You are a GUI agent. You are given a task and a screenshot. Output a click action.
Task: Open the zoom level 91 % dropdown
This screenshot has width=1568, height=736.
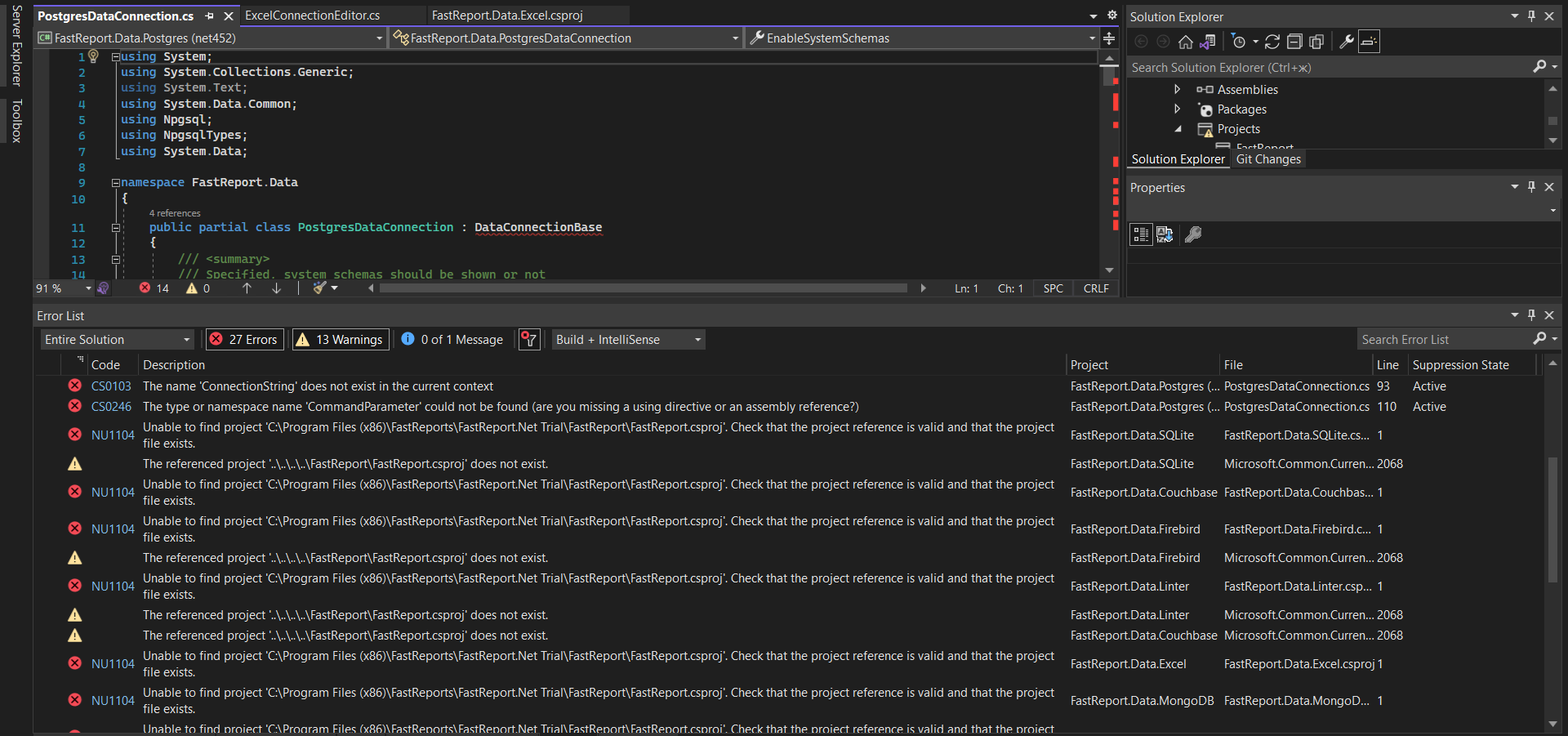pyautogui.click(x=64, y=288)
